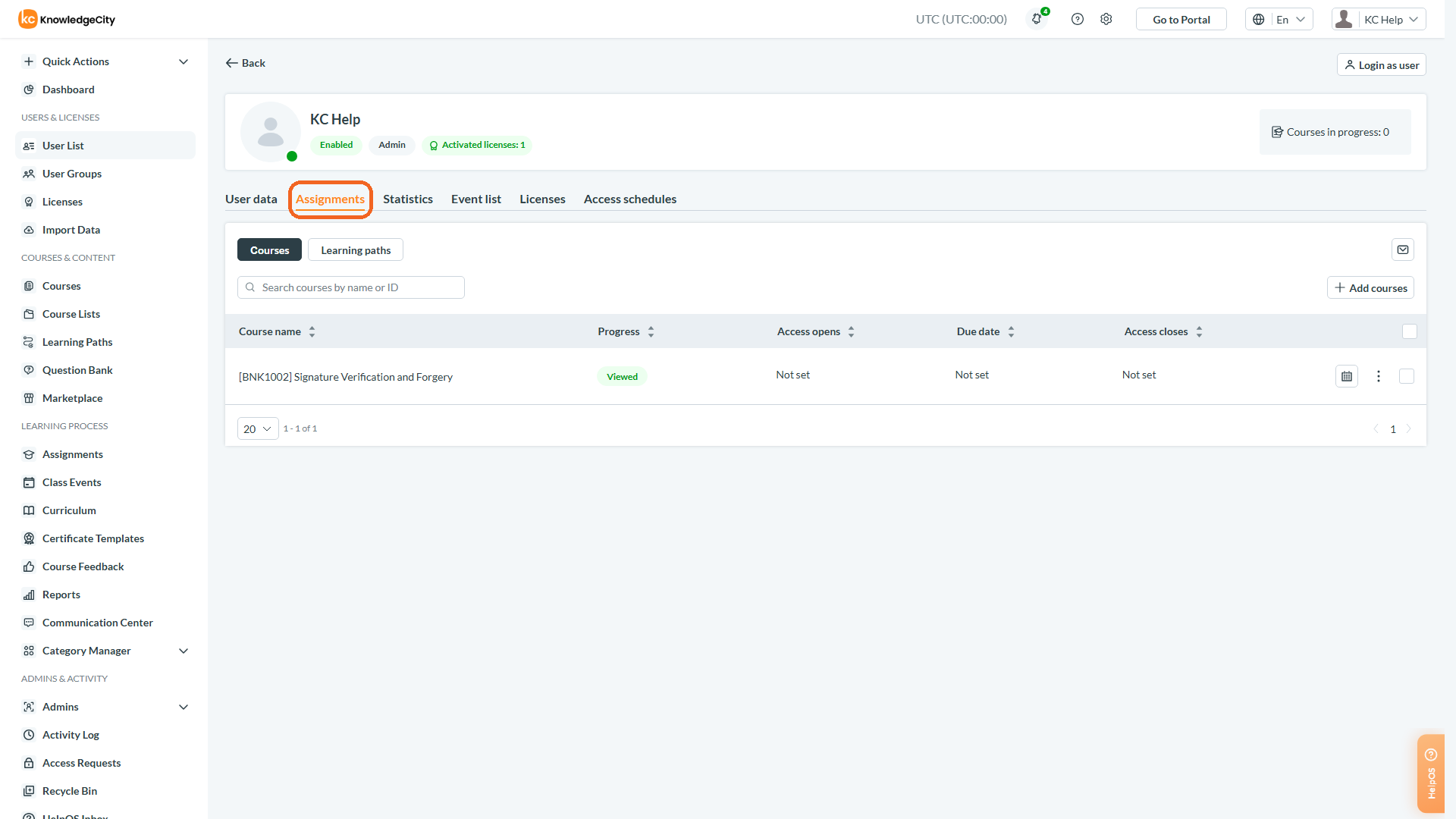The image size is (1456, 819).
Task: Open the rows-per-page 20 dropdown
Action: (x=258, y=428)
